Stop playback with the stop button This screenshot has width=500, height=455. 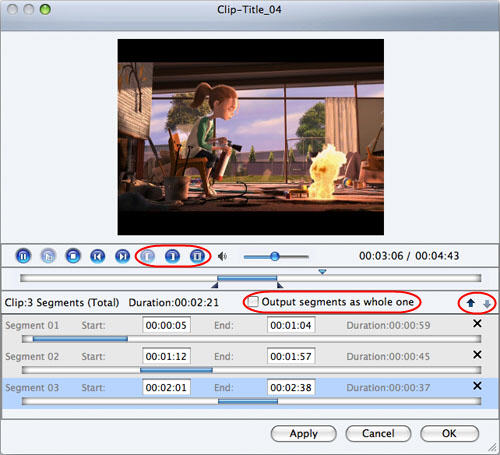coord(73,256)
